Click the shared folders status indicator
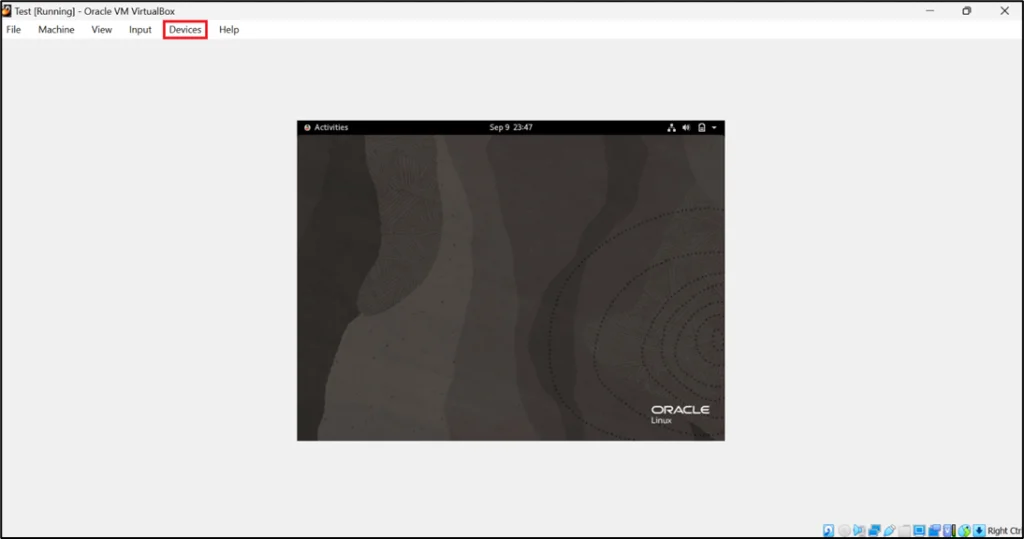 coord(904,531)
